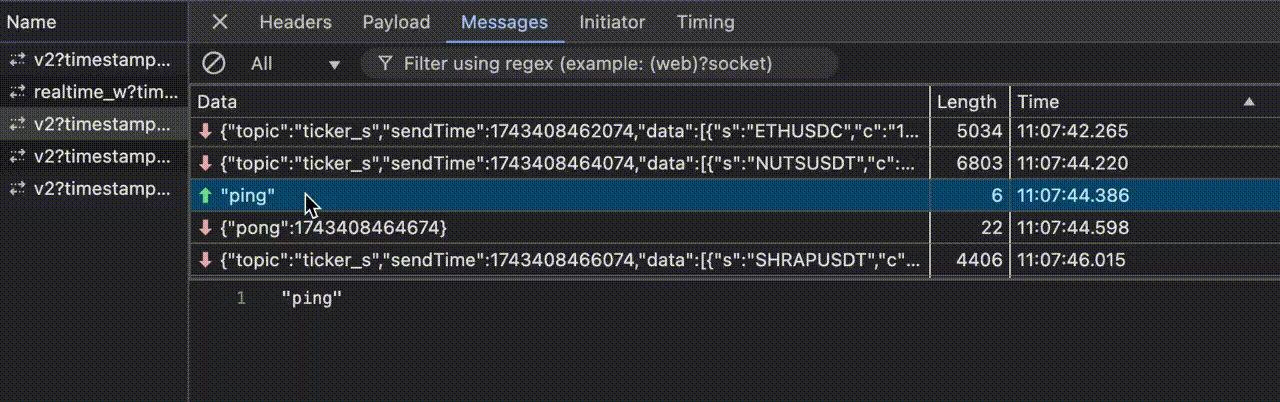Click the green sent arrow on ping row

pos(206,196)
